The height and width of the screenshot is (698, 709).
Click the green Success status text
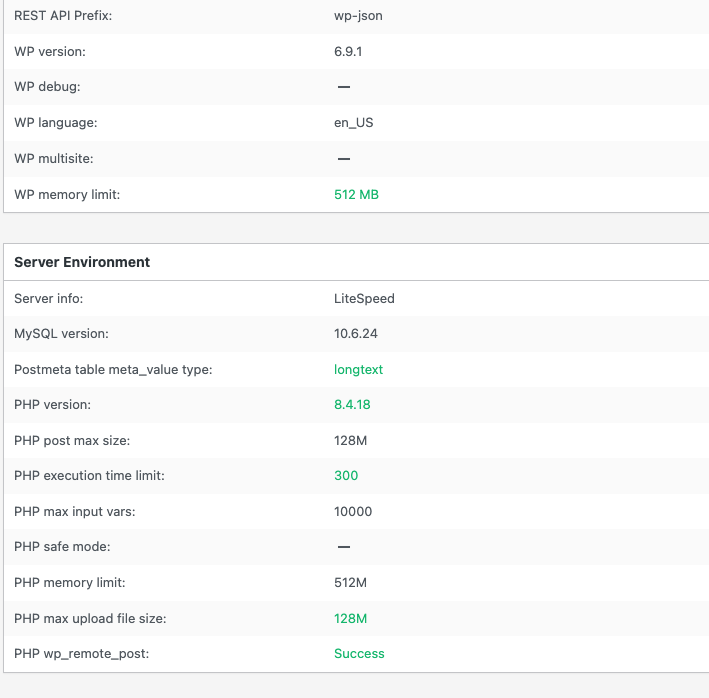359,654
